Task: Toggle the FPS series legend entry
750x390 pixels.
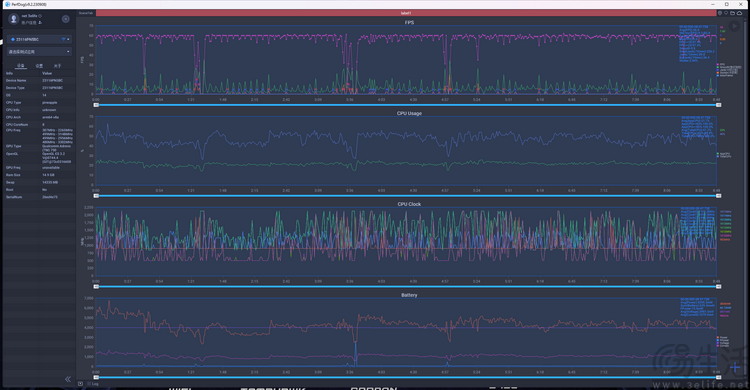Action: coord(721,64)
